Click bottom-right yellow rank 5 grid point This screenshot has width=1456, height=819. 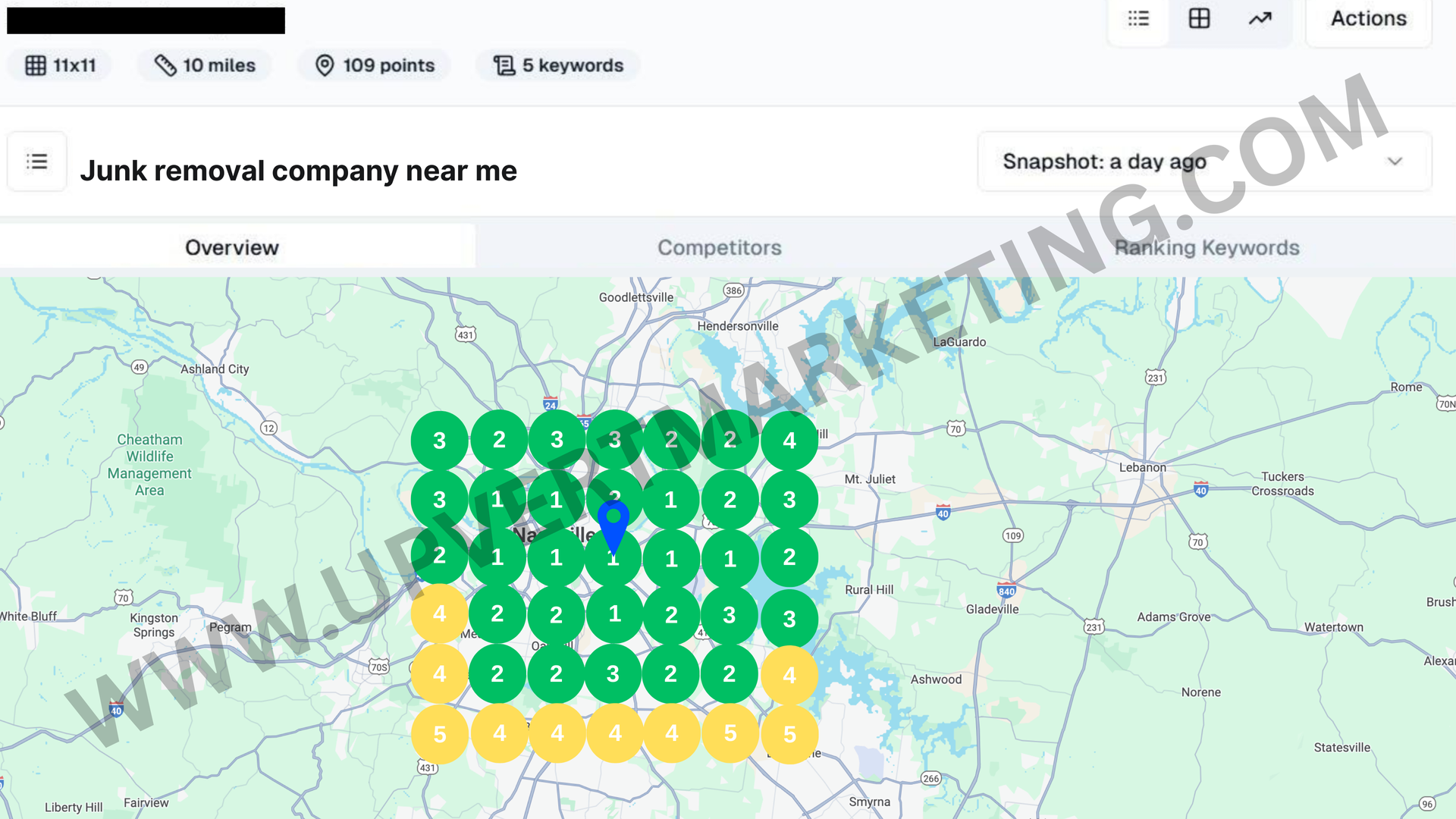point(789,734)
